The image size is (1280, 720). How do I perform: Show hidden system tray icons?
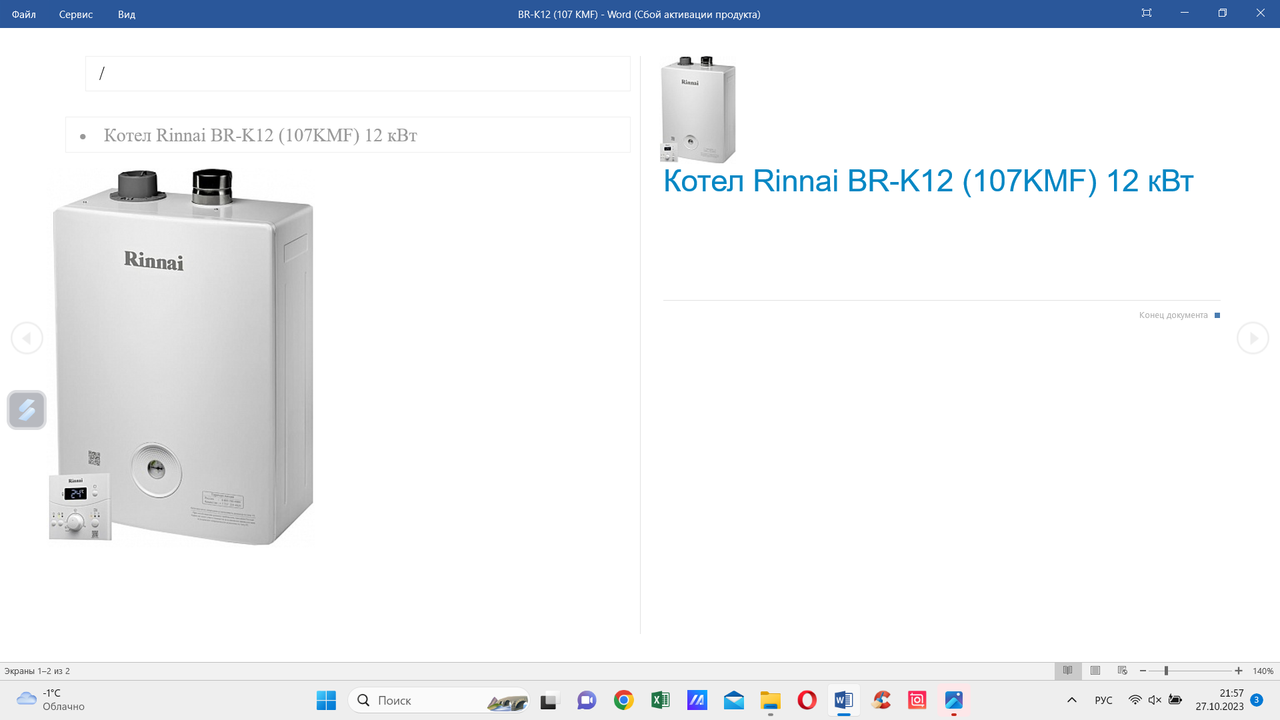pos(1072,700)
